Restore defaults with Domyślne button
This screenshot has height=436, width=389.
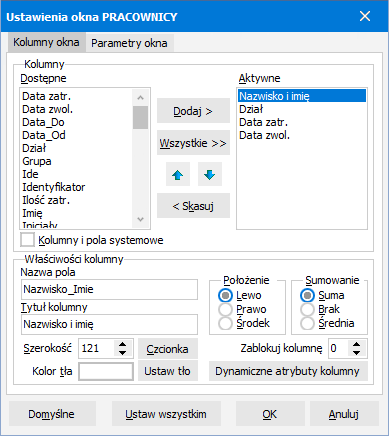(x=52, y=414)
